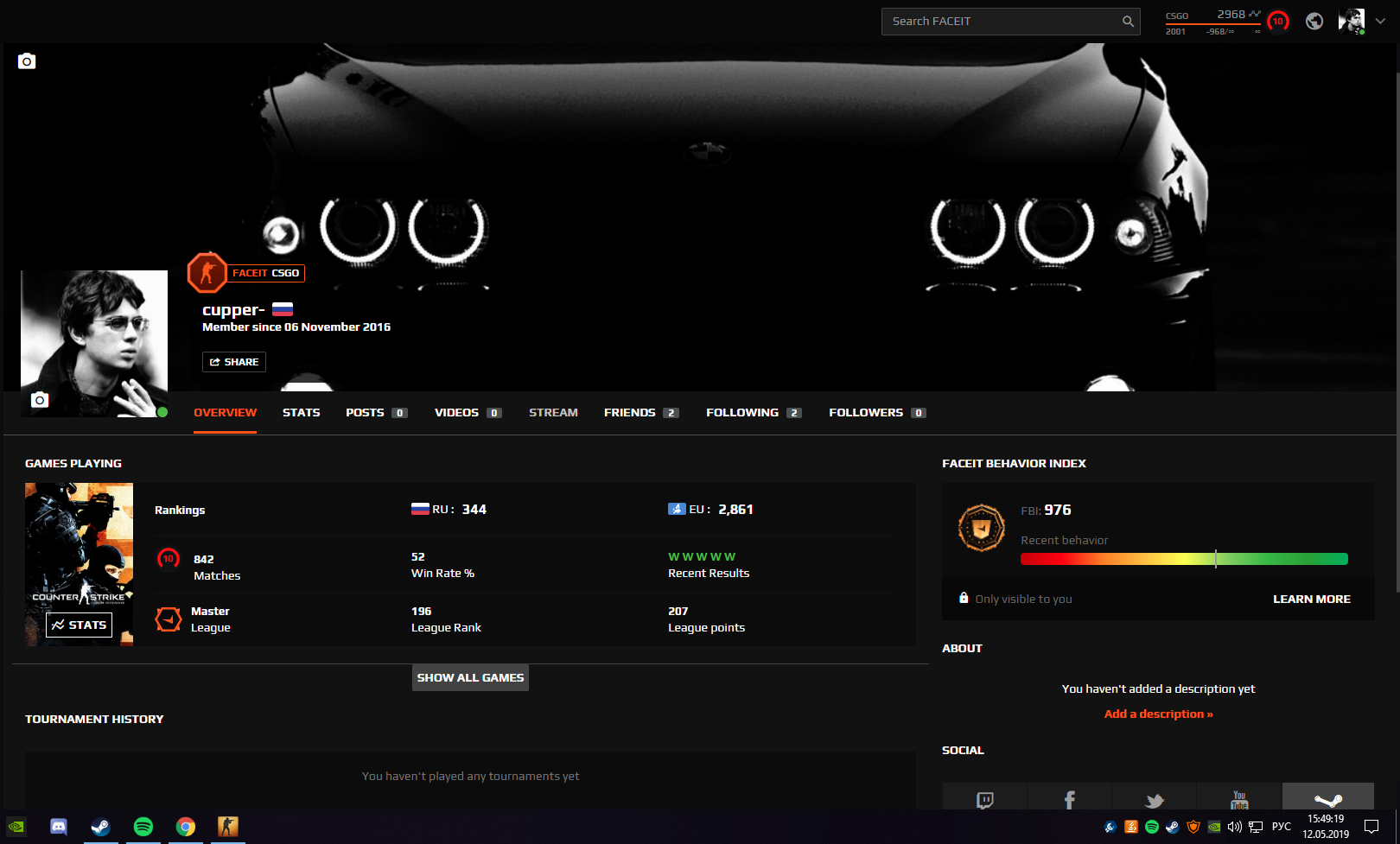Open Windows action center notifications
The image size is (1400, 844).
(1371, 827)
